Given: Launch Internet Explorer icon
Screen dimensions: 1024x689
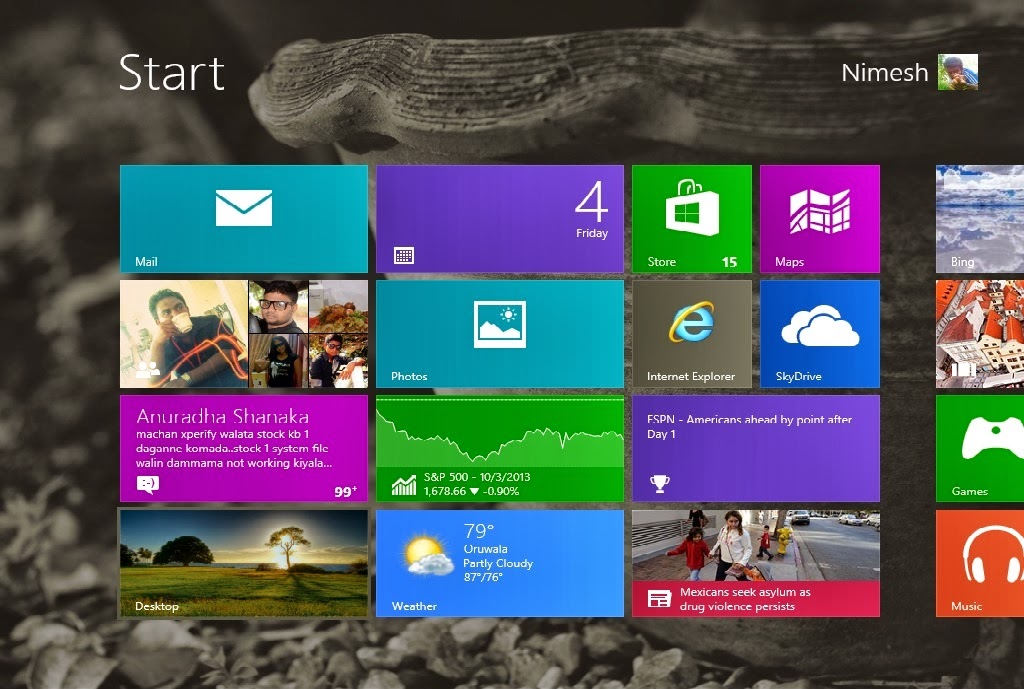Looking at the screenshot, I should pyautogui.click(x=692, y=322).
